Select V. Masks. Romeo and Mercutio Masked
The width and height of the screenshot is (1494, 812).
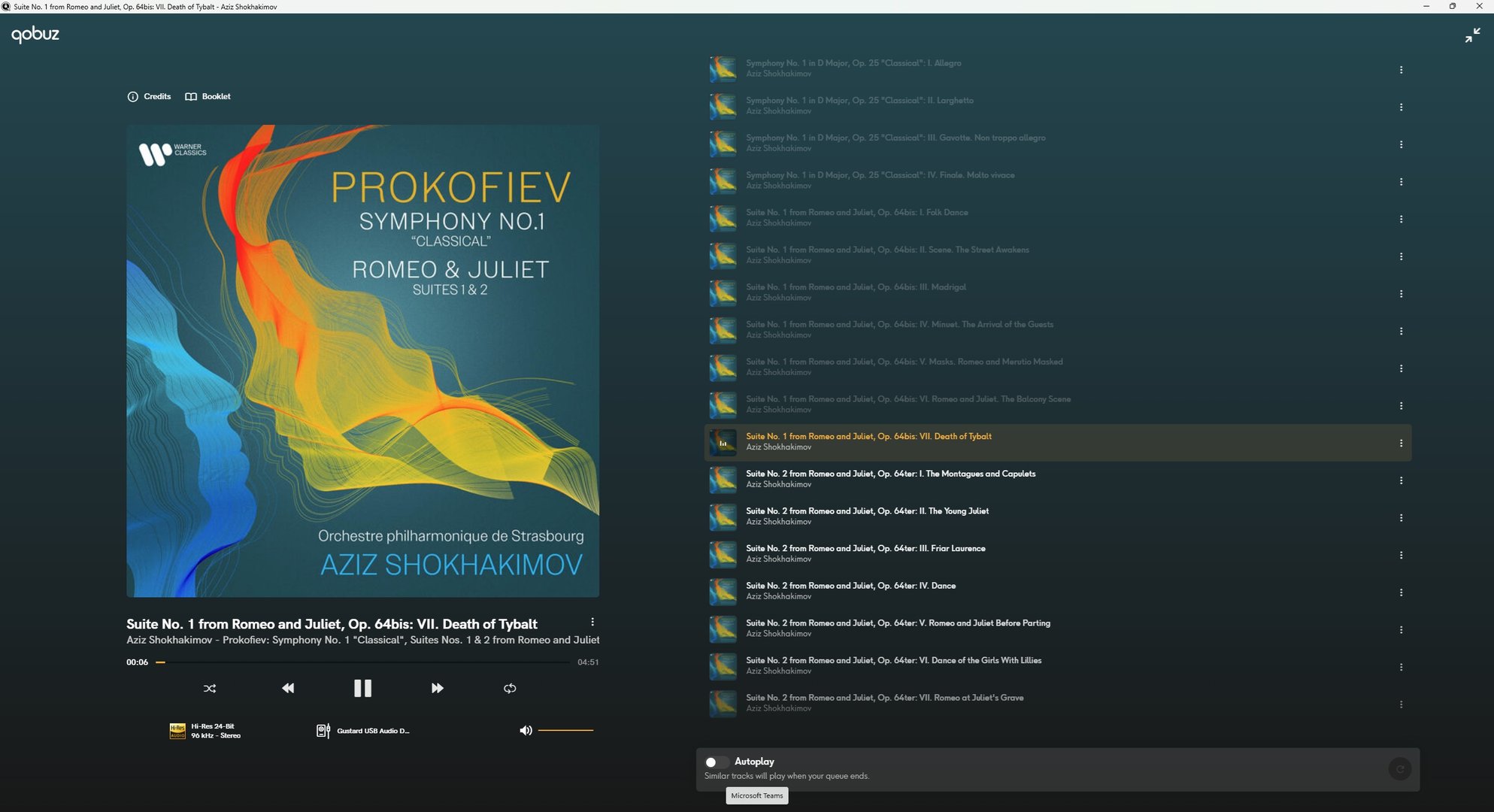tap(1058, 367)
